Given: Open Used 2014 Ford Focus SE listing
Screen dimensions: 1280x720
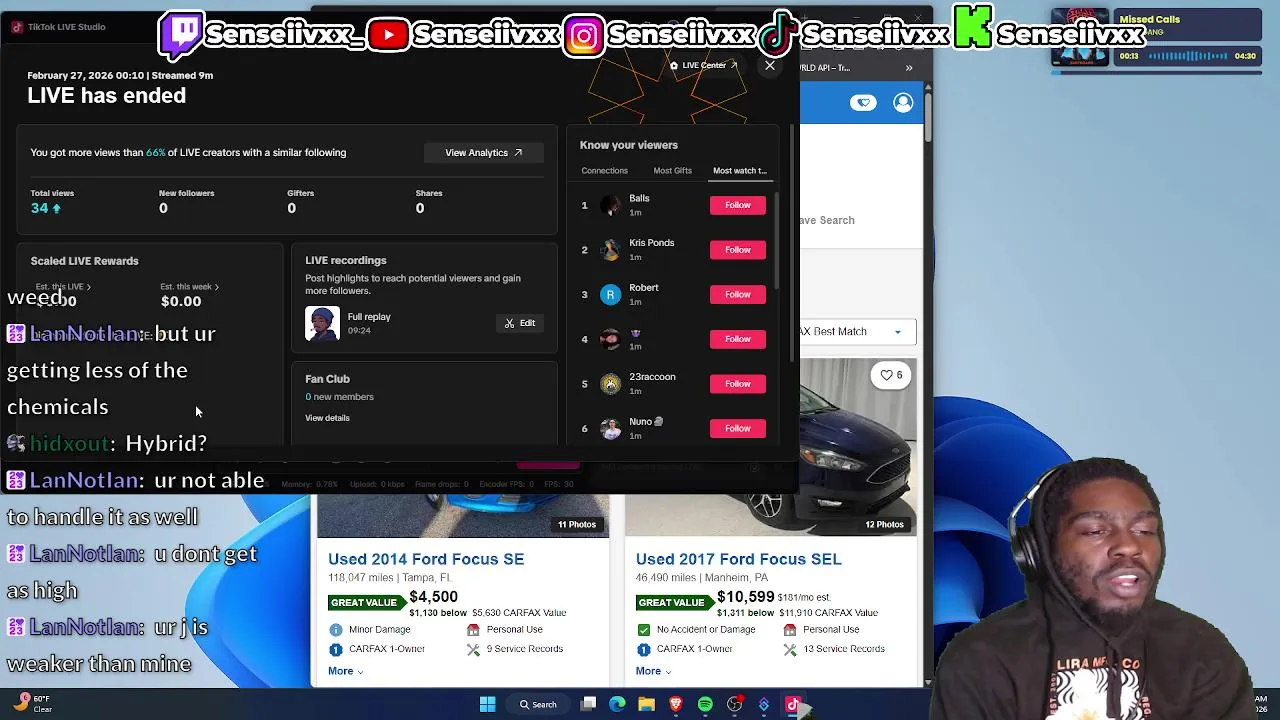Looking at the screenshot, I should click(426, 559).
